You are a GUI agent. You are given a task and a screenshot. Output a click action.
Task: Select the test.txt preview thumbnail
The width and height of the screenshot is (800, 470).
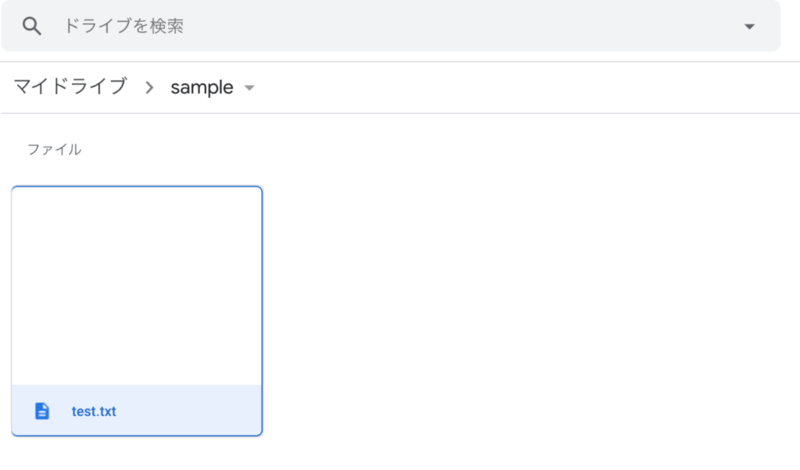coord(137,286)
